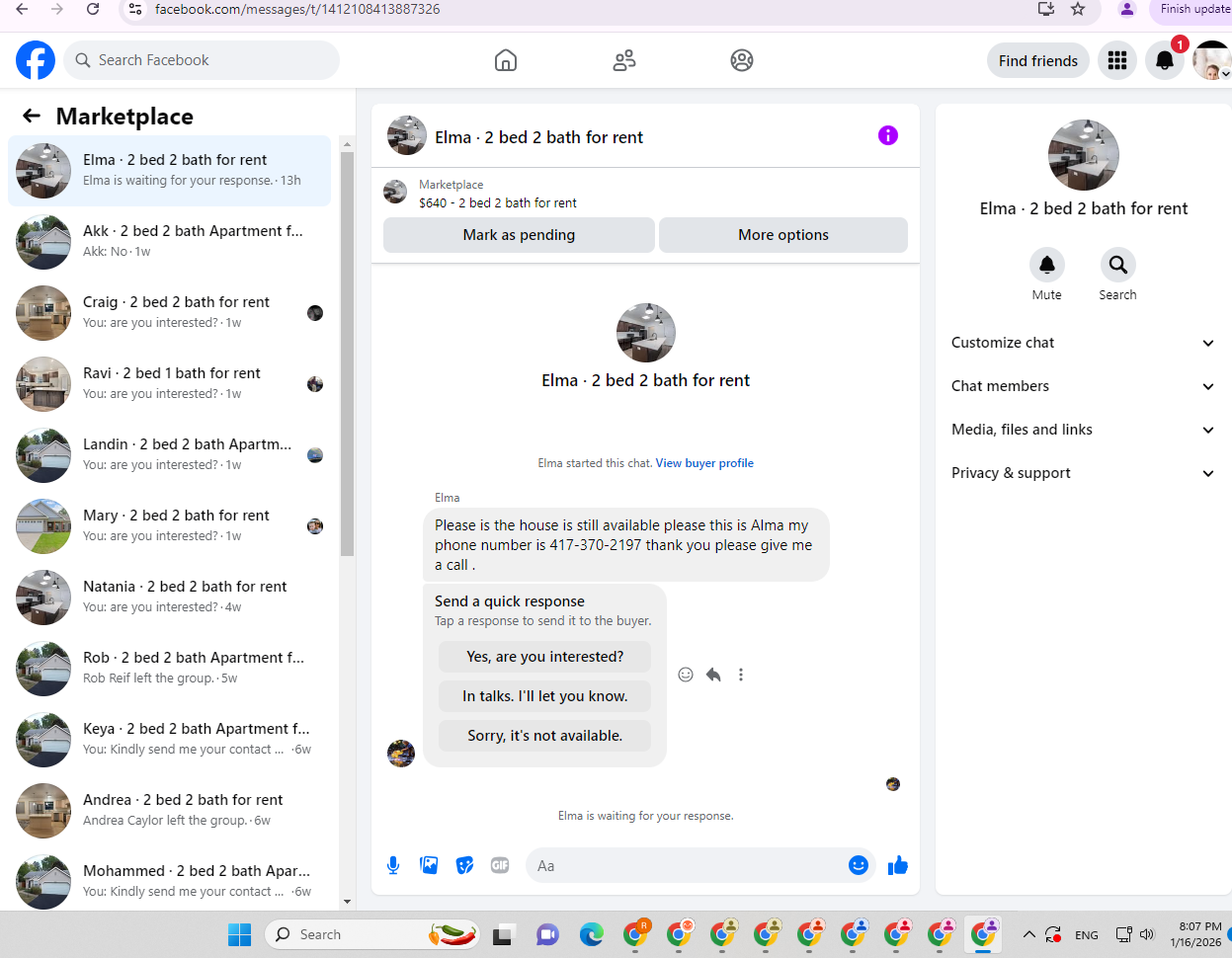Open Microsoft Edge from taskbar
Screen dimensions: 1232x958
click(x=592, y=934)
